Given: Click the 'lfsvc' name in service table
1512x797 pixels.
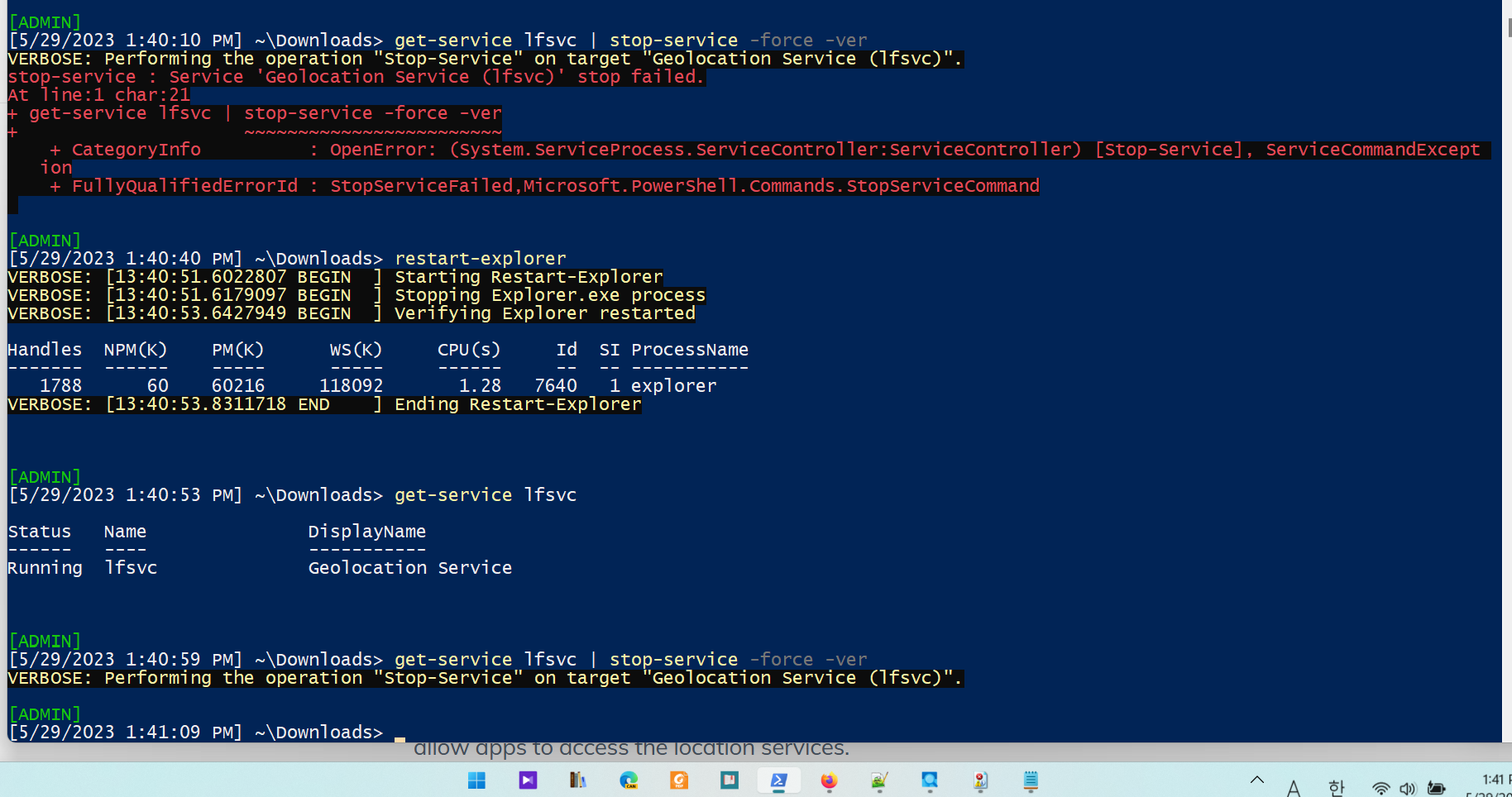Looking at the screenshot, I should point(131,568).
